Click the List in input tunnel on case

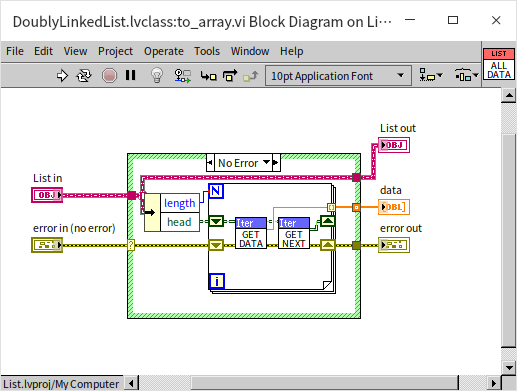[132, 195]
